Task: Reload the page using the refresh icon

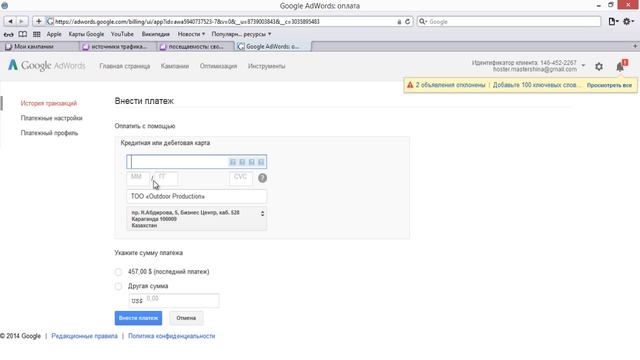Action: click(x=407, y=22)
